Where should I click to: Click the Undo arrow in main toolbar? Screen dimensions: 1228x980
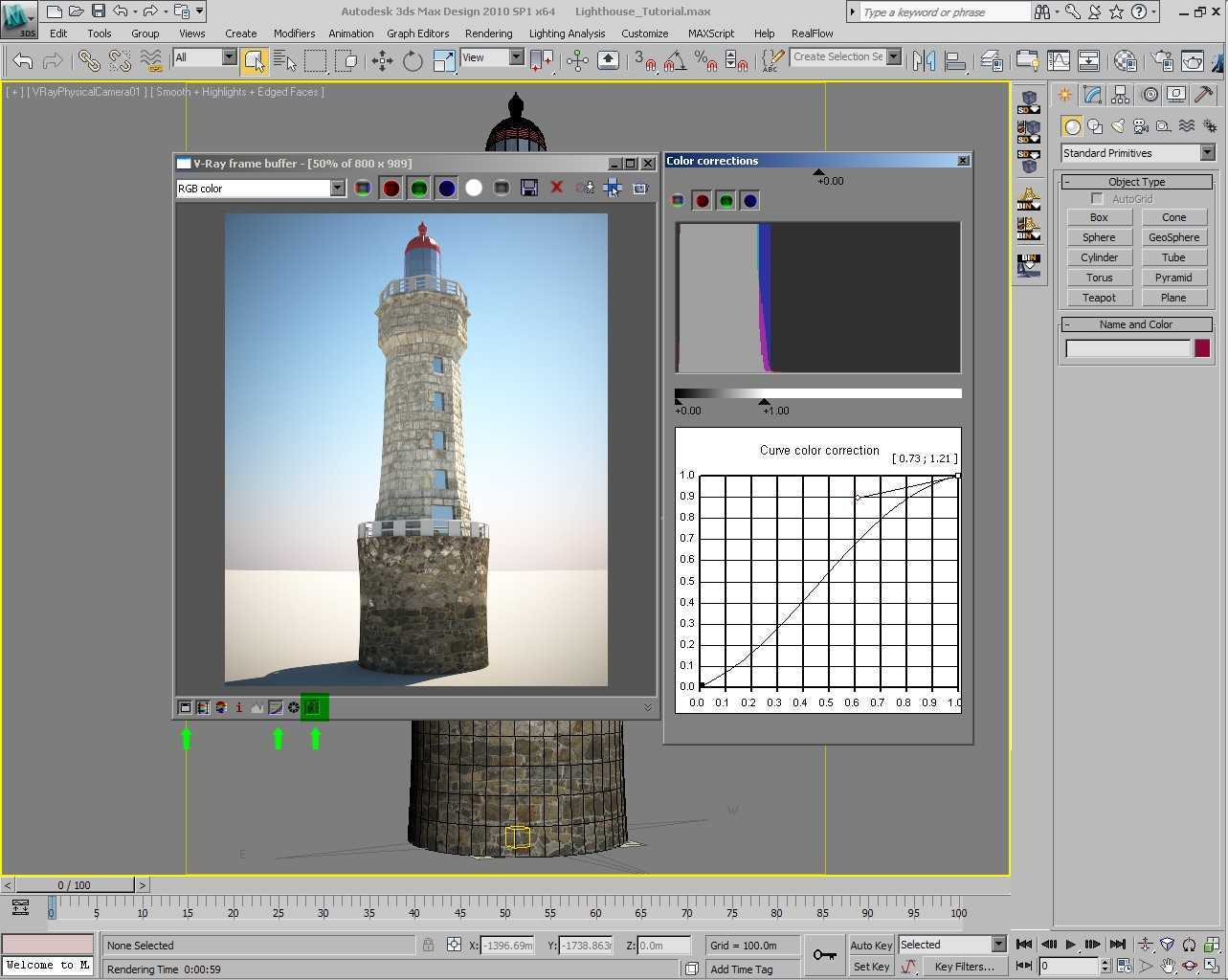click(23, 61)
